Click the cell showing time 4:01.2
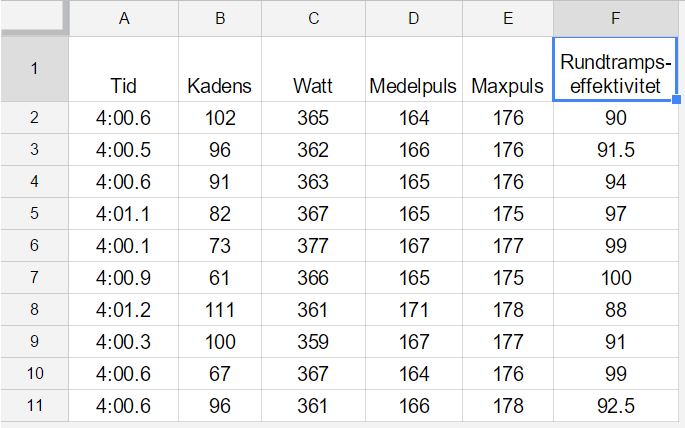Viewport: 685px width, 428px height. tap(124, 310)
